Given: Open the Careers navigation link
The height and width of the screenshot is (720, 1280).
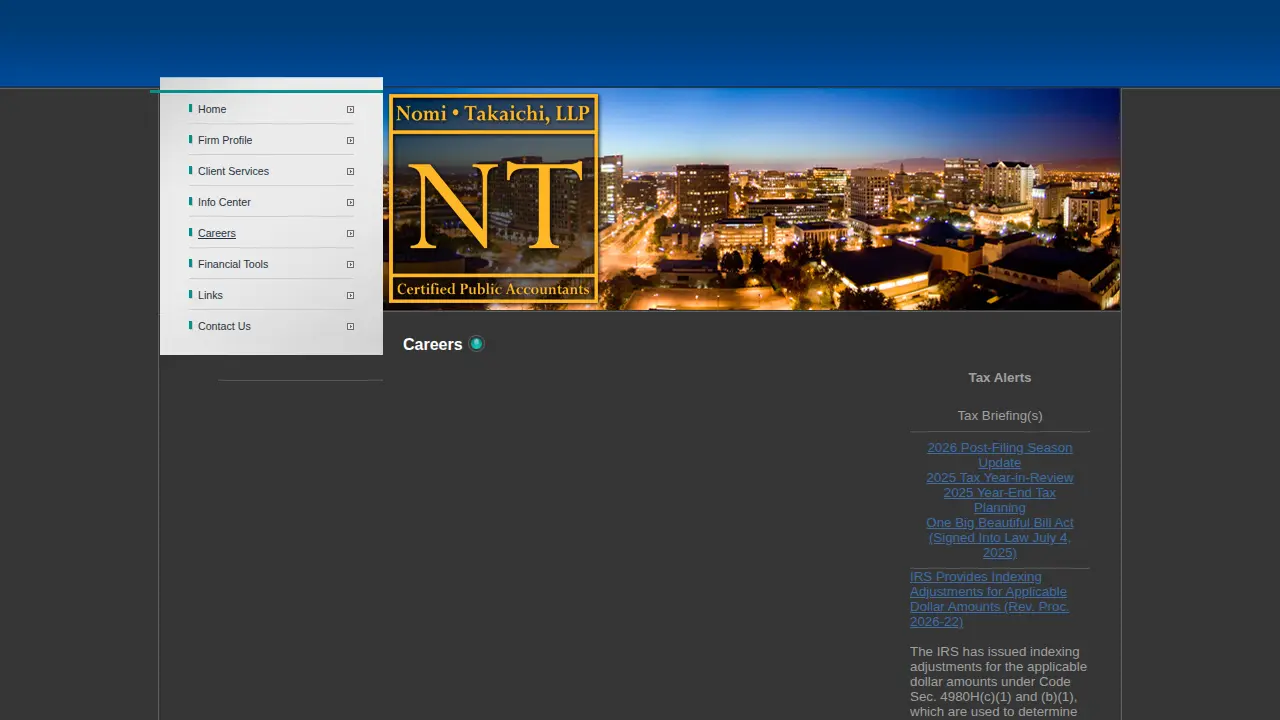Looking at the screenshot, I should [x=217, y=233].
